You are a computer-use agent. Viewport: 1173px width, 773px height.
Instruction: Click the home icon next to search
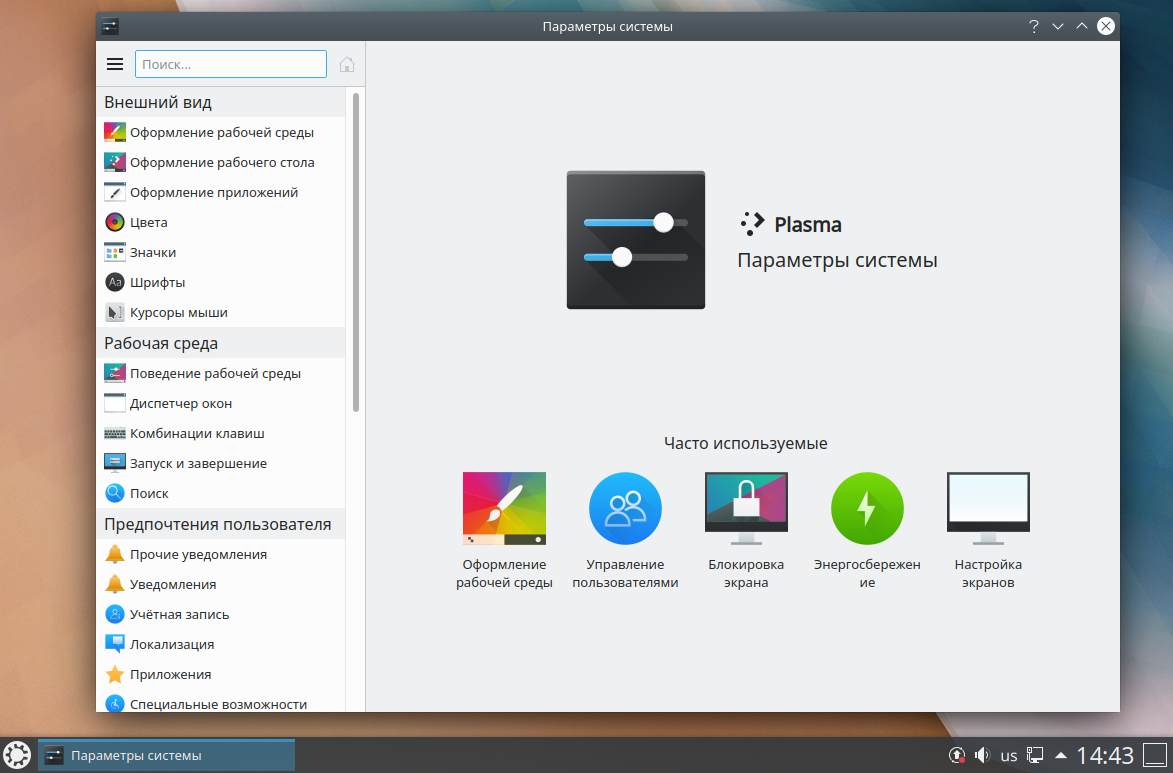click(346, 64)
